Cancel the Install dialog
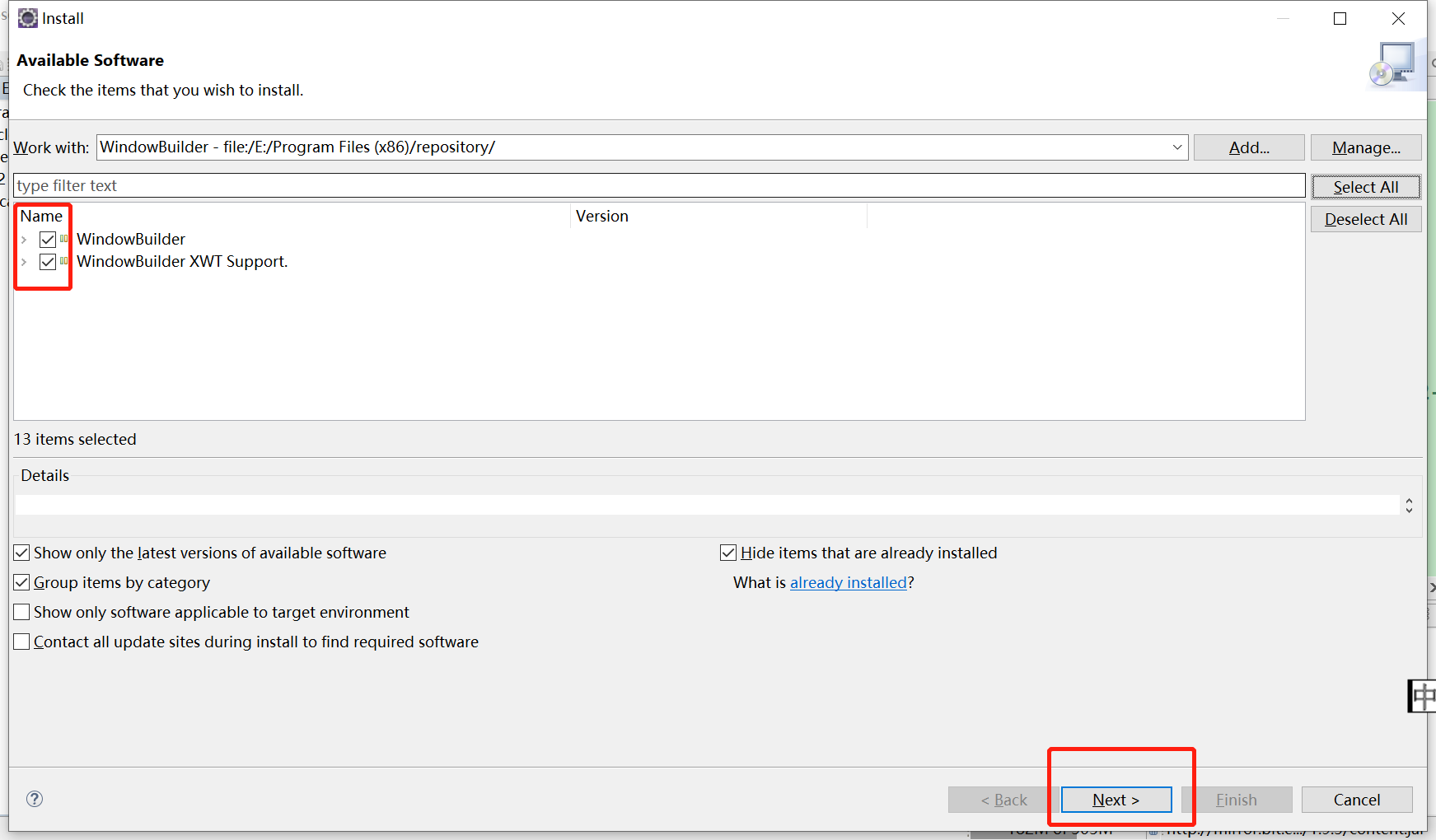 point(1357,800)
